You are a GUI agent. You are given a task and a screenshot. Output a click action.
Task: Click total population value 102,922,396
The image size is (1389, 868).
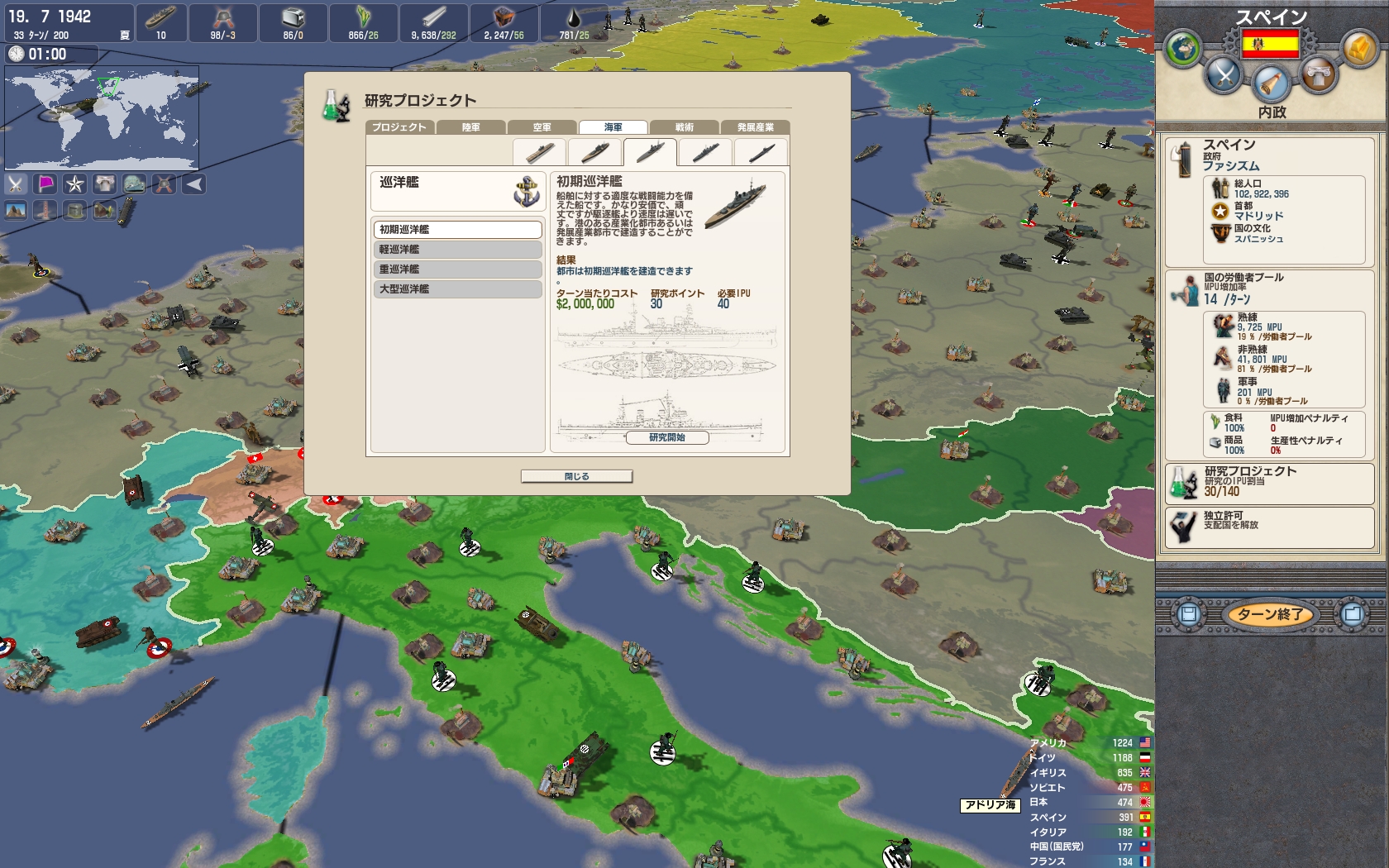[x=1262, y=194]
